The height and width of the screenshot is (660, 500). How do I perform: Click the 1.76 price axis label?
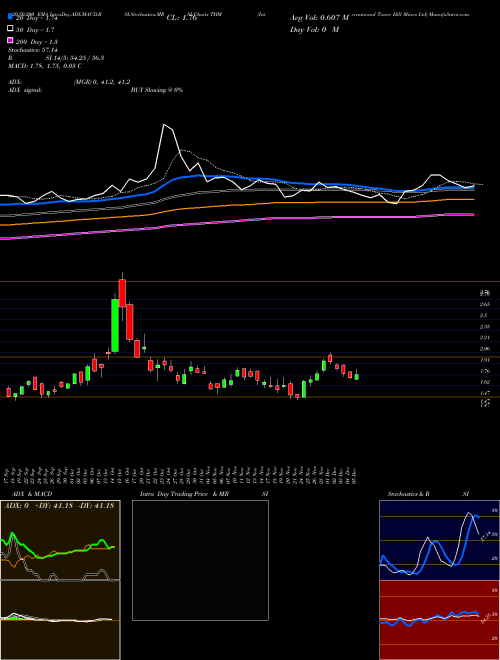coord(484,371)
